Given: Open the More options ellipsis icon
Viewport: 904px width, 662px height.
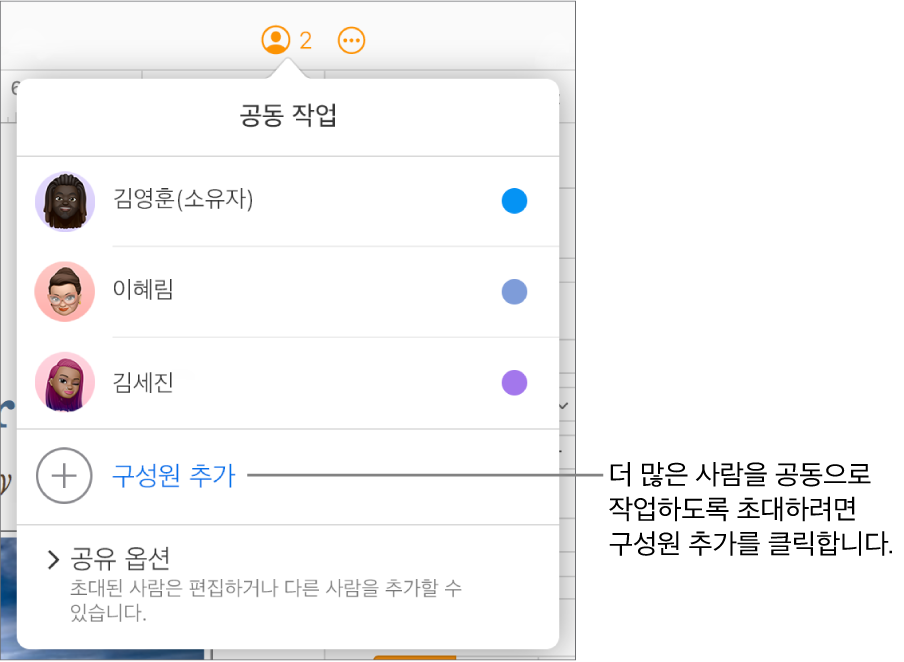Looking at the screenshot, I should (351, 40).
